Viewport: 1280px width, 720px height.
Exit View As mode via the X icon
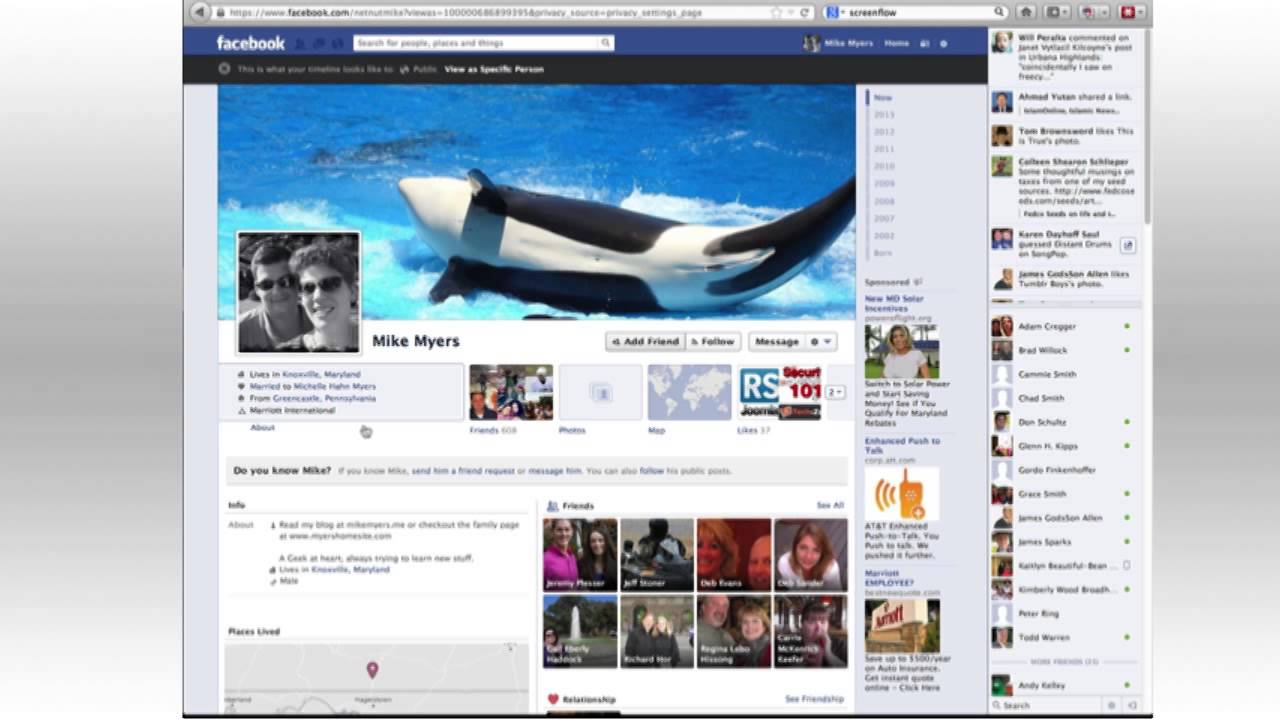point(223,70)
